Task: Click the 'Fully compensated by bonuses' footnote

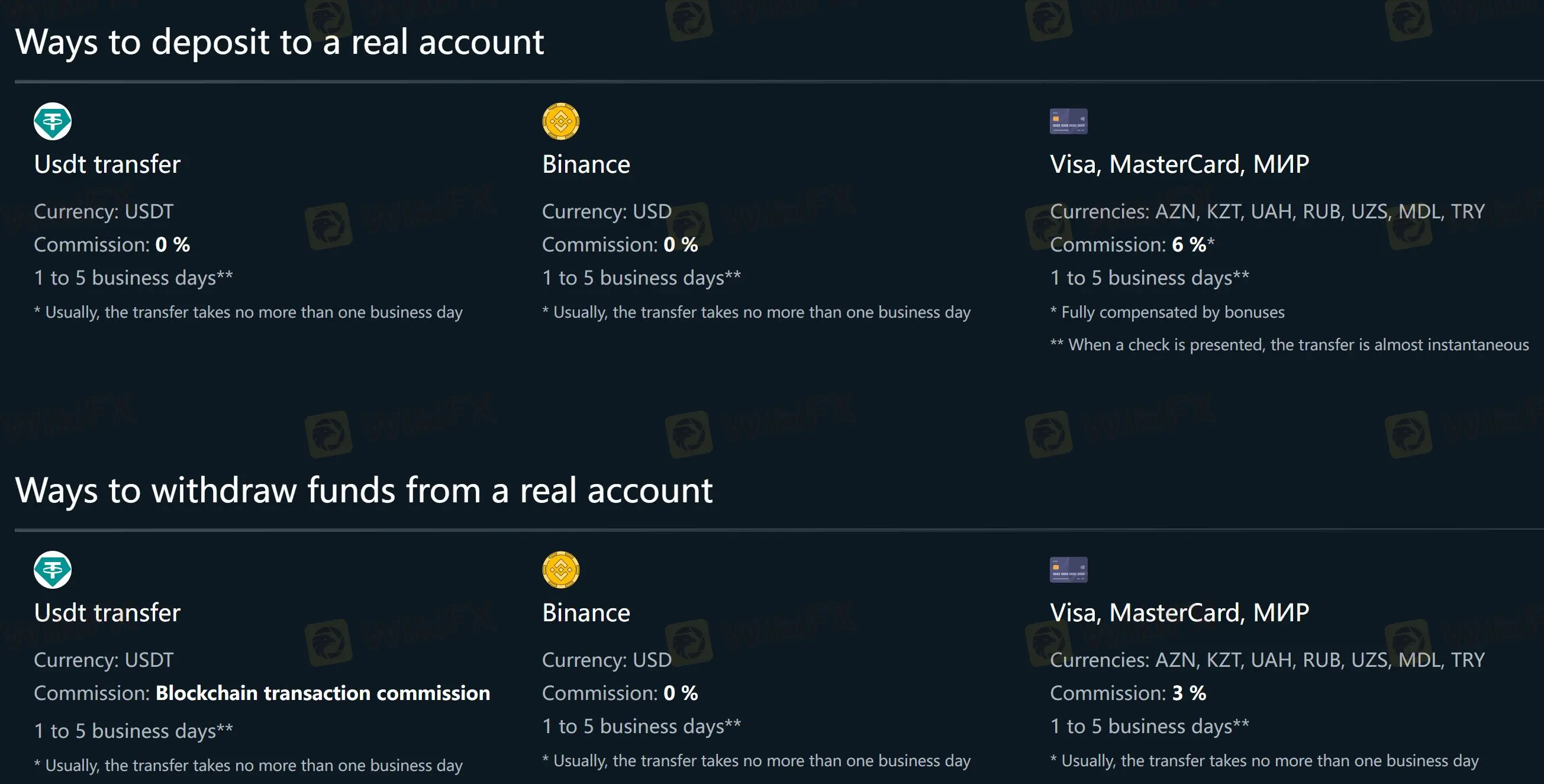Action: pyautogui.click(x=1172, y=312)
